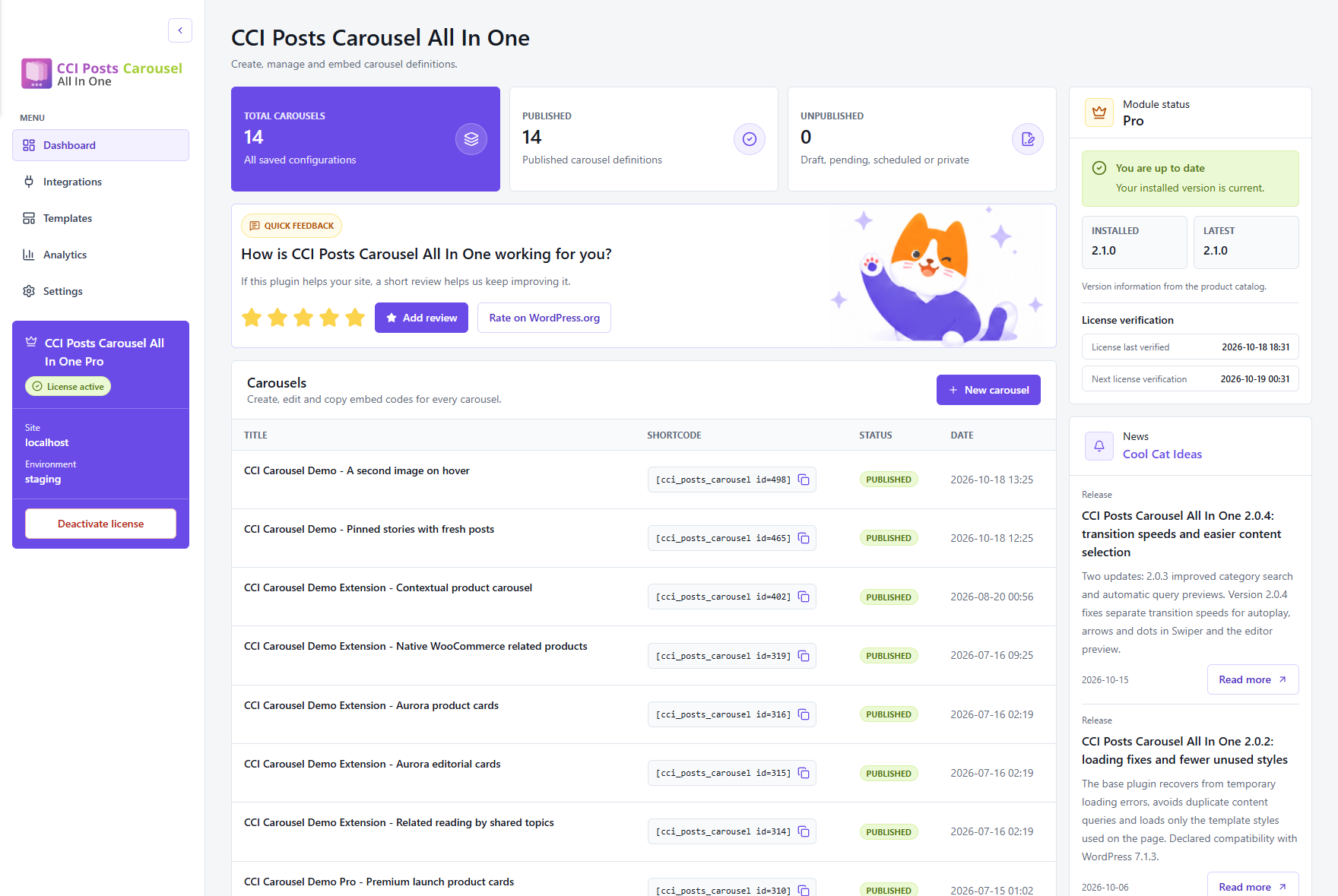
Task: Click the third feedback rating star
Action: 303,318
